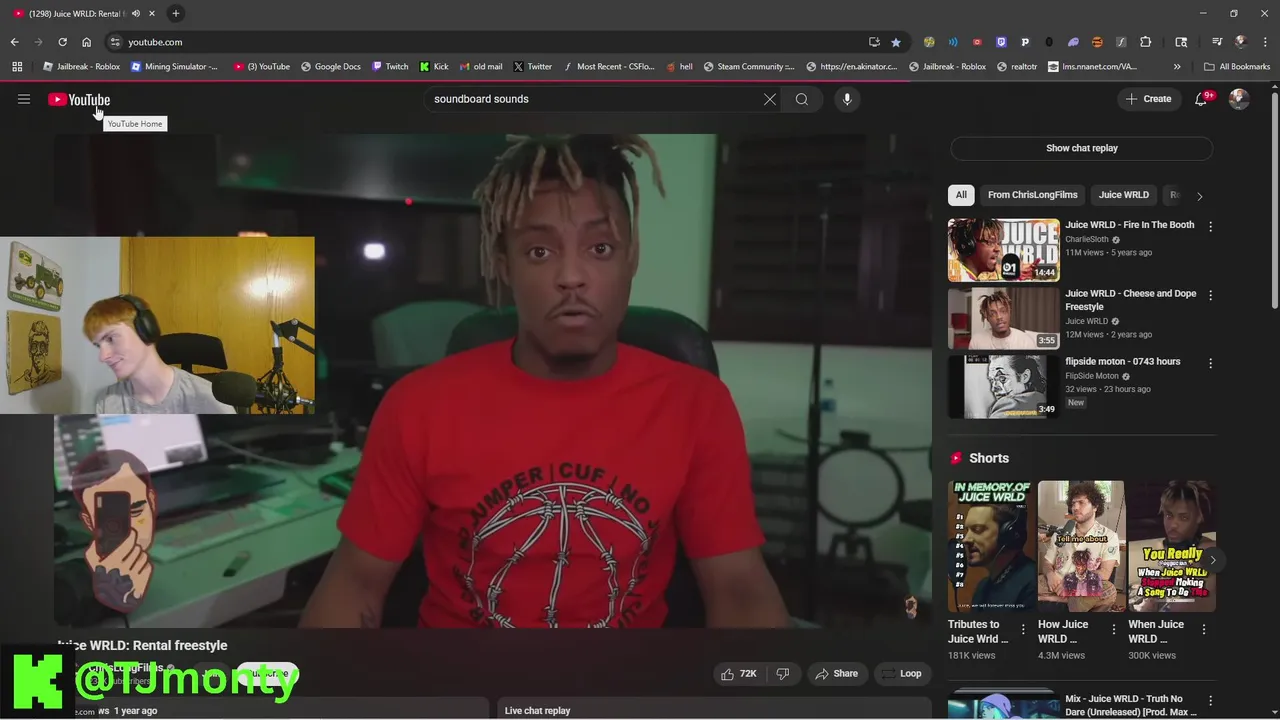Open options for Mix - Juice WRLD Truth No Dare

point(1210,701)
